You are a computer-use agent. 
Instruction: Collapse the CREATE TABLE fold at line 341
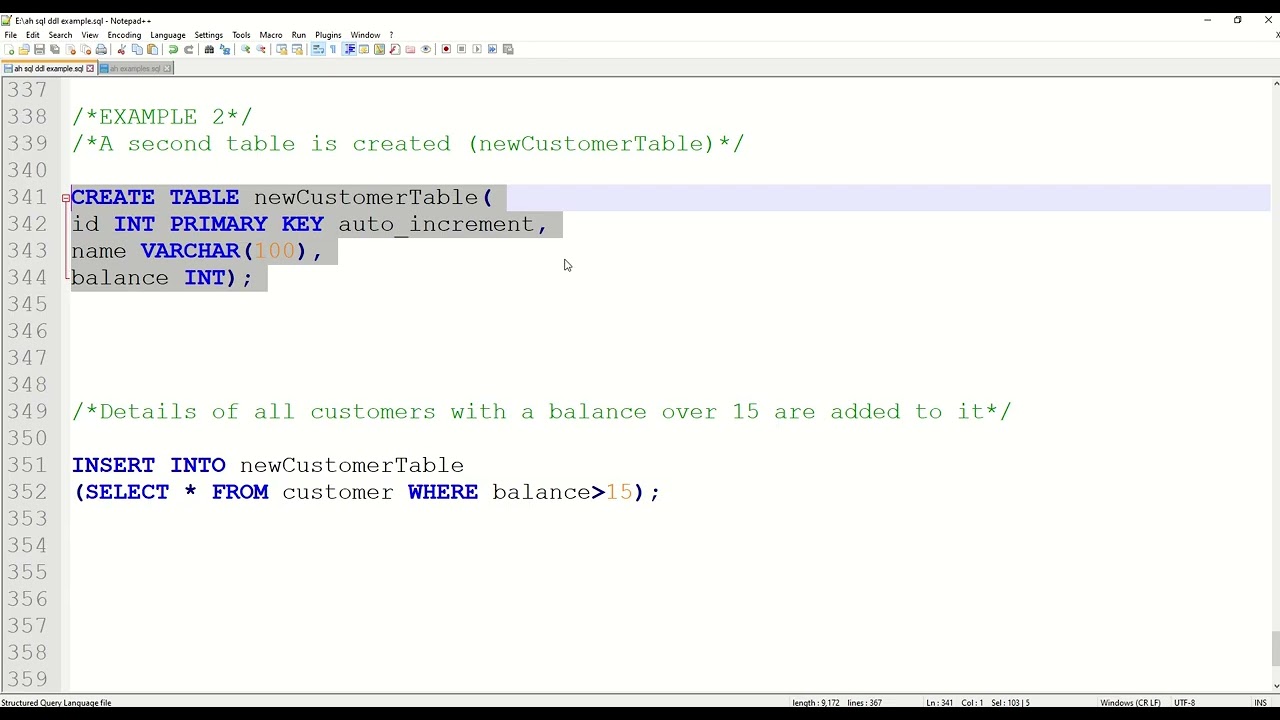[x=65, y=198]
